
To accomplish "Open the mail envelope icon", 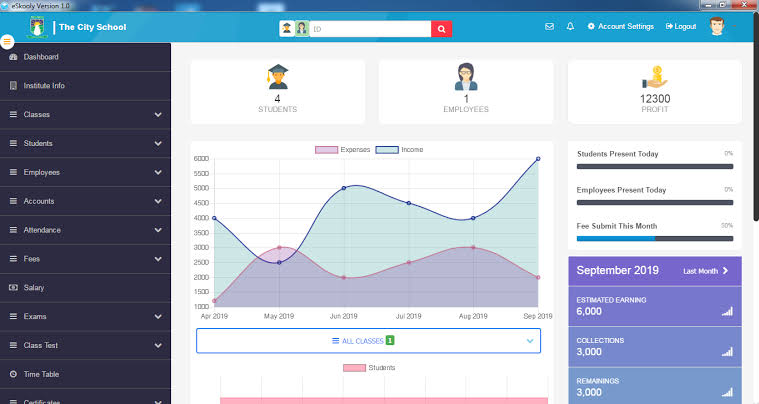I will click(x=549, y=27).
